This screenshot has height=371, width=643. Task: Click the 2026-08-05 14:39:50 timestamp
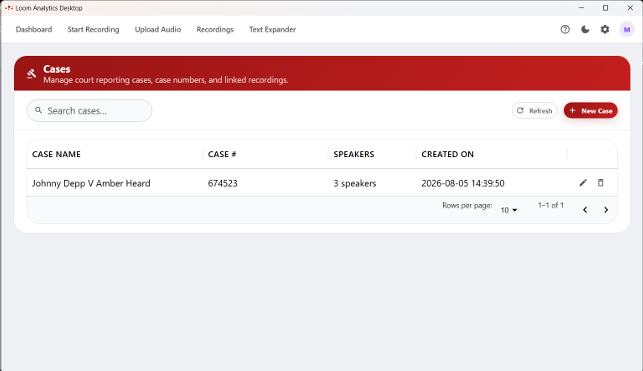click(463, 183)
